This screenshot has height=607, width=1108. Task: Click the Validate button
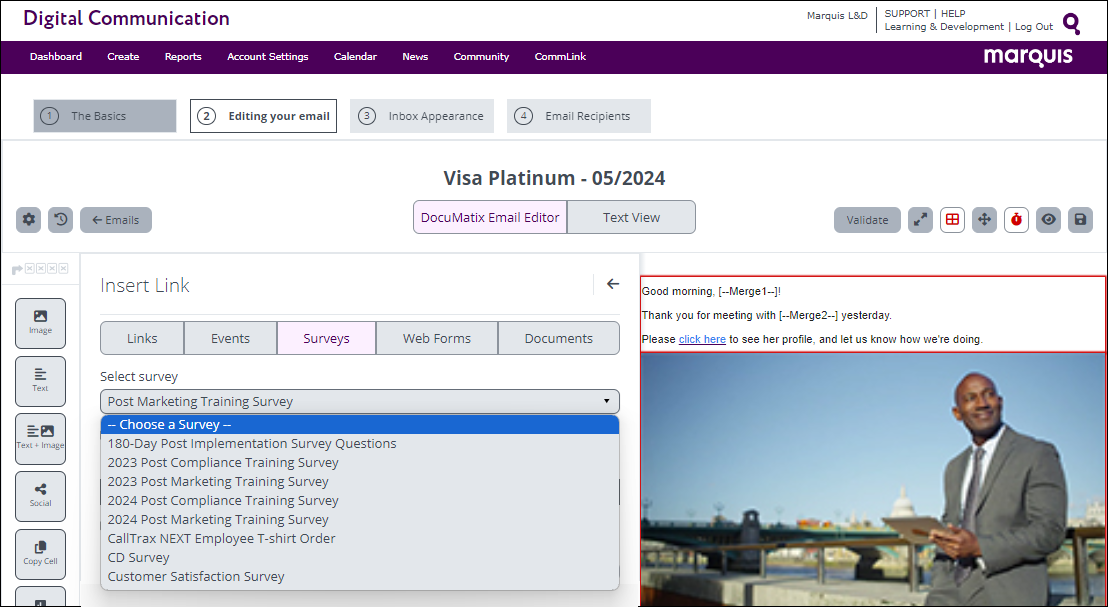click(x=867, y=220)
